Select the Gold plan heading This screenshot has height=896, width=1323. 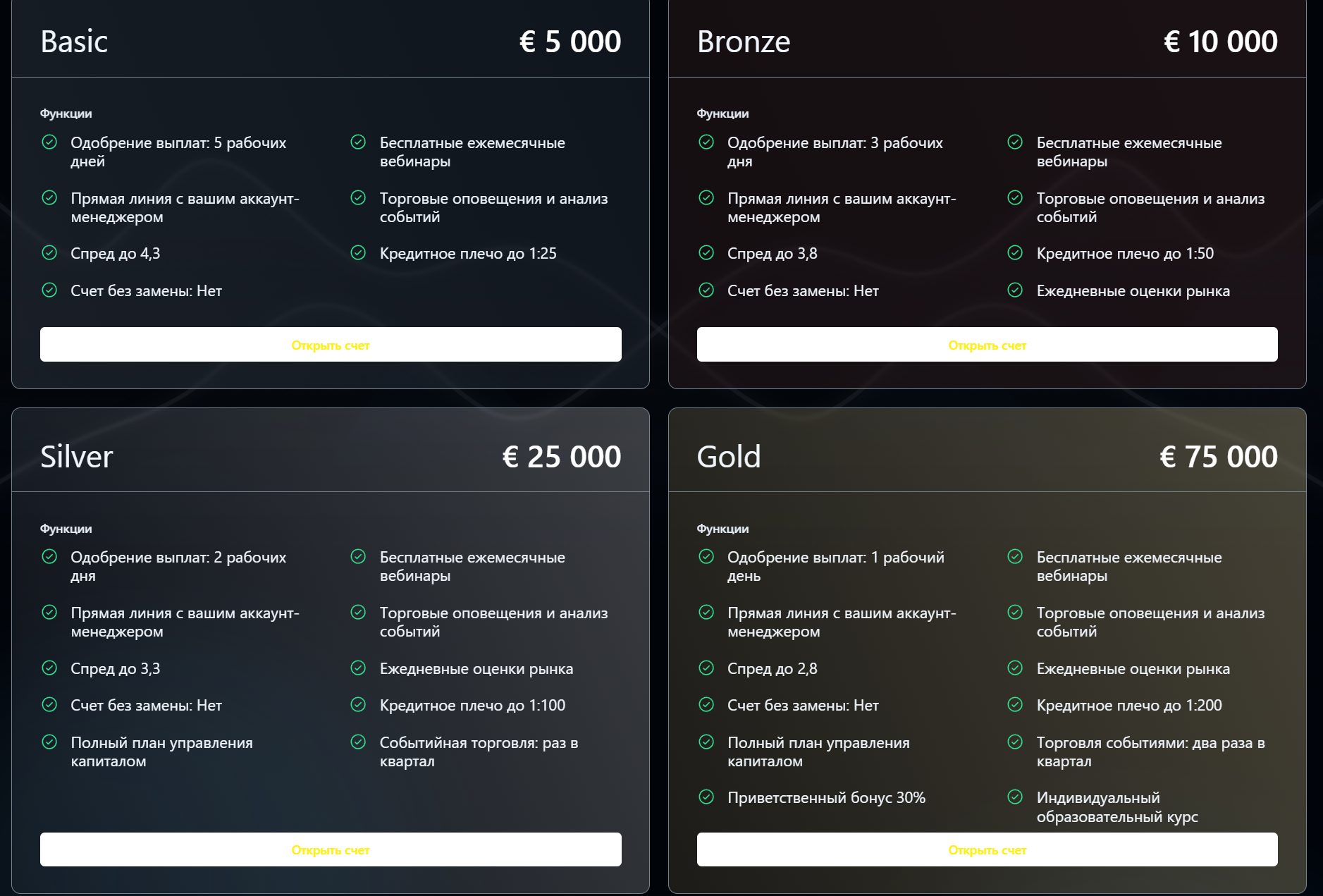tap(729, 457)
